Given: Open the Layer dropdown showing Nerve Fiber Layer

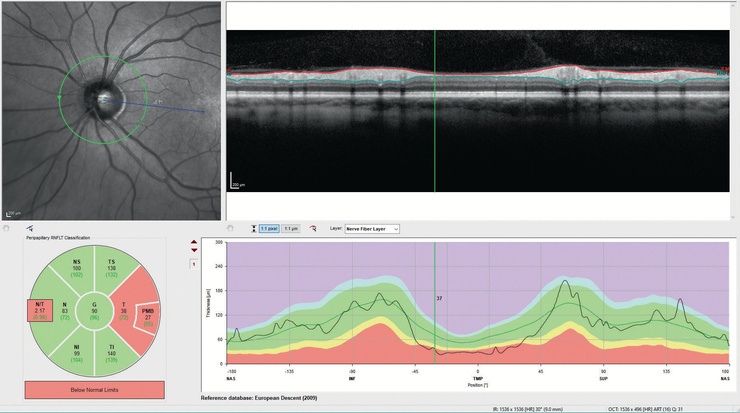Looking at the screenshot, I should pos(372,229).
